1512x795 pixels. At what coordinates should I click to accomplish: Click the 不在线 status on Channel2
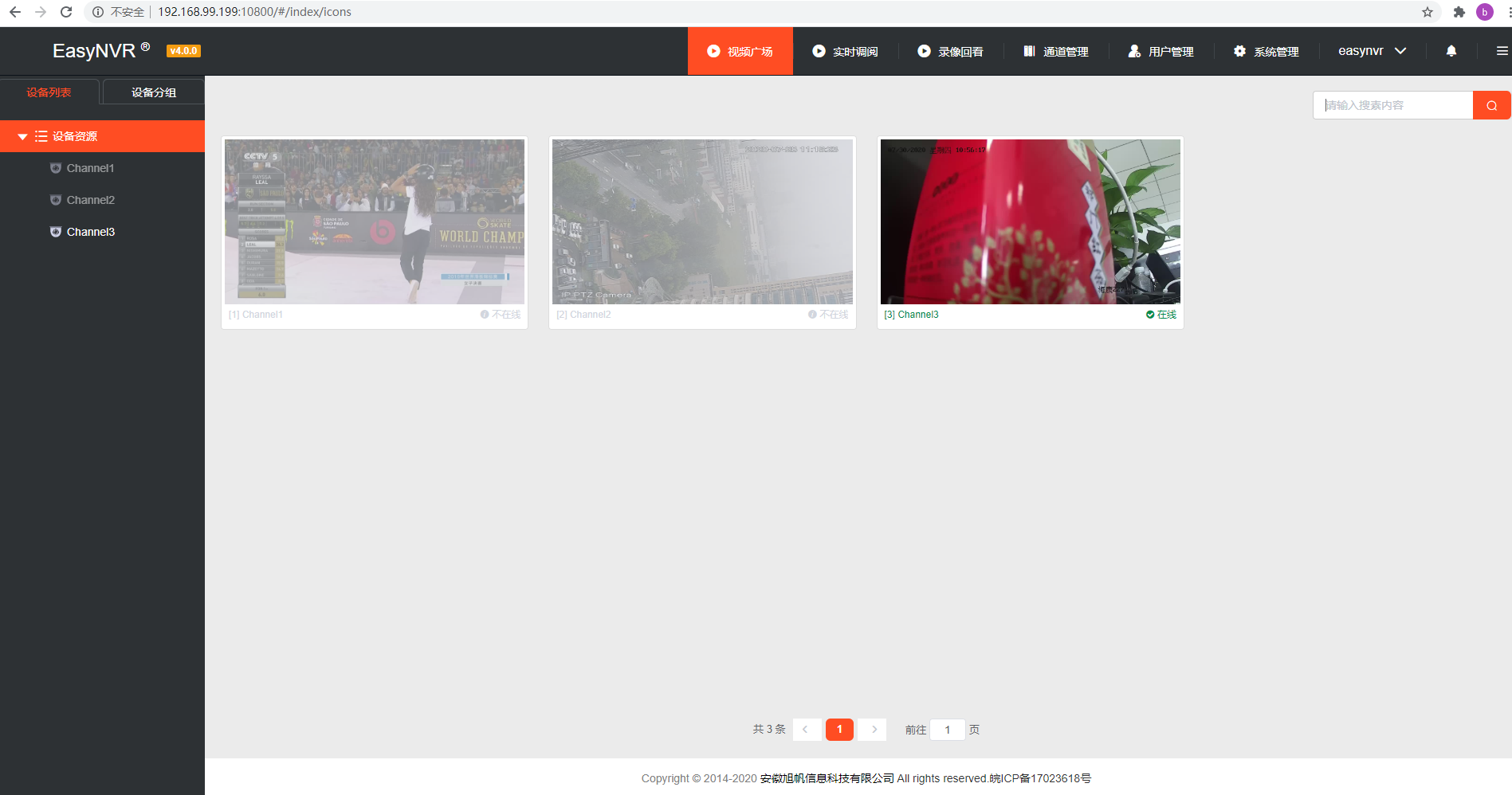(828, 315)
